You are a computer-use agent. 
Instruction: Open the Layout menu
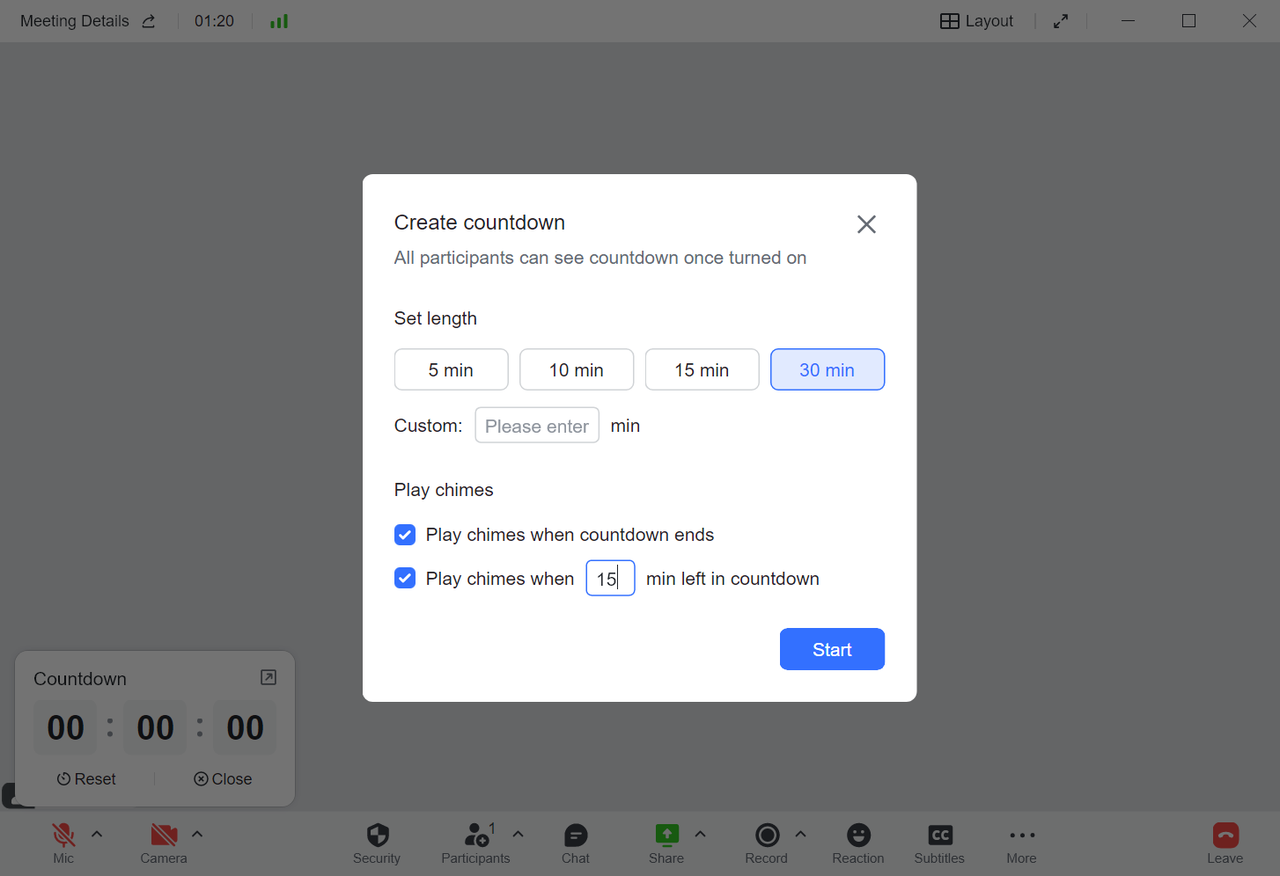click(977, 21)
